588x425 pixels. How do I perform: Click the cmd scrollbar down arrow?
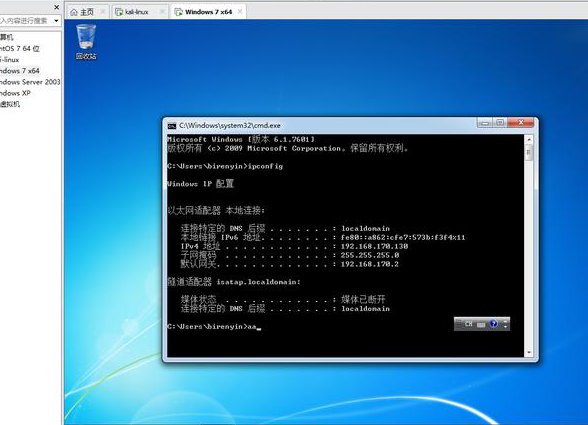pyautogui.click(x=529, y=352)
